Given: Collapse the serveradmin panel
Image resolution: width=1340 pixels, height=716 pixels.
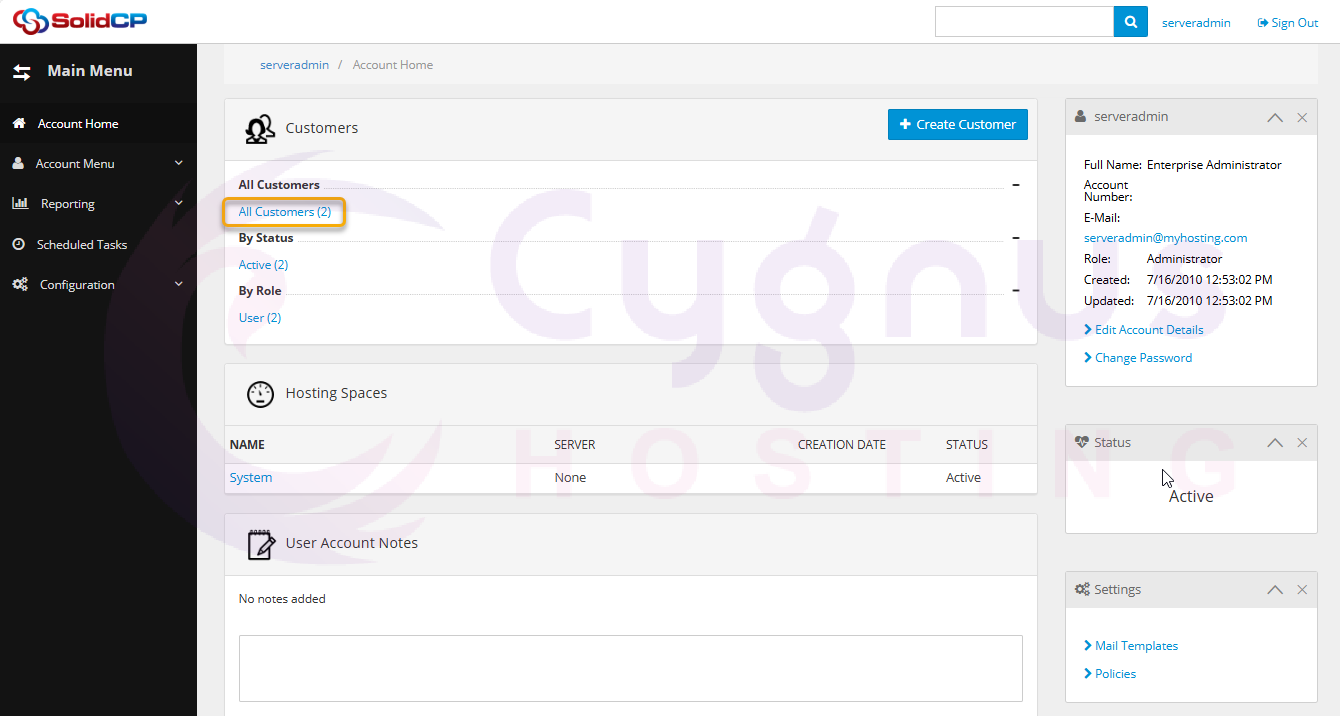Looking at the screenshot, I should (x=1275, y=118).
